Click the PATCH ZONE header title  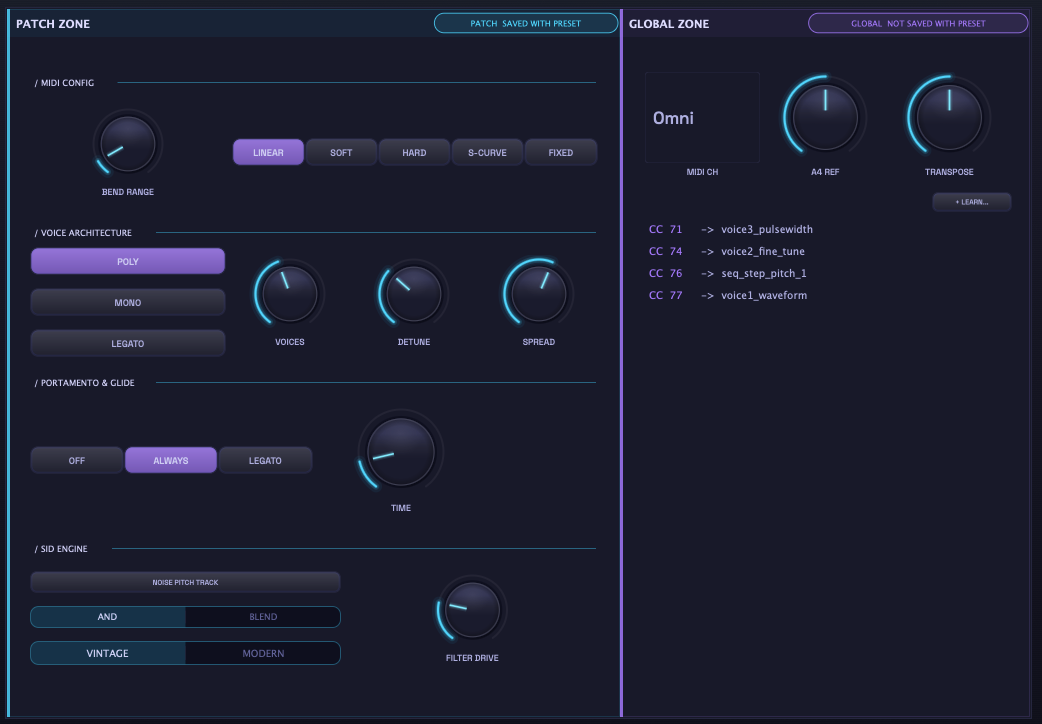(x=53, y=24)
